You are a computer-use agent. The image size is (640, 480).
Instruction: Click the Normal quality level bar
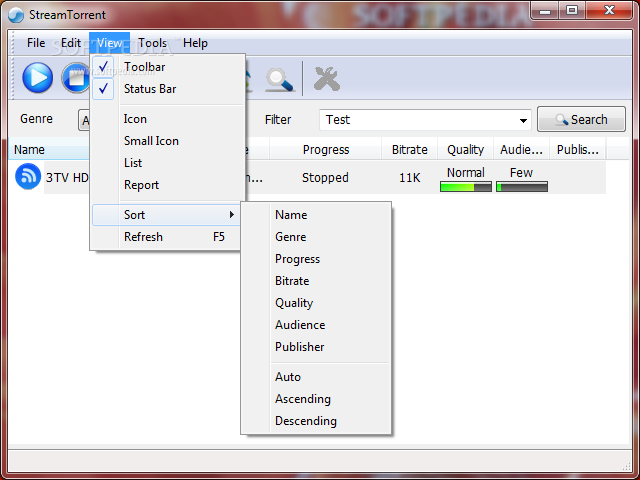point(466,187)
